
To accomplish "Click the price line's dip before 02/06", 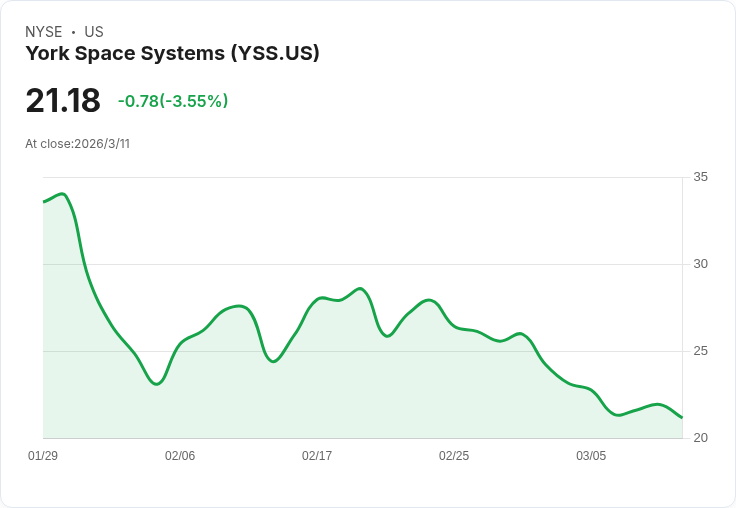I will click(157, 384).
